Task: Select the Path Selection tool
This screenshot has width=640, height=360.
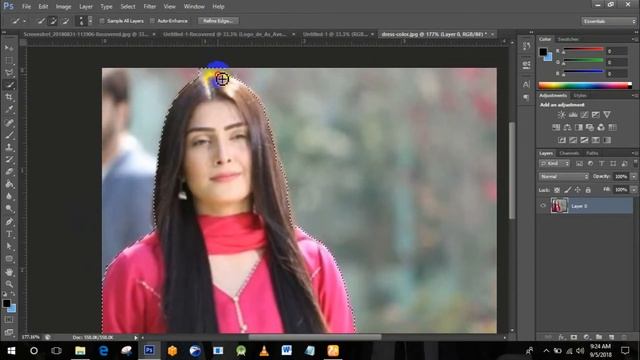Action: 9,246
